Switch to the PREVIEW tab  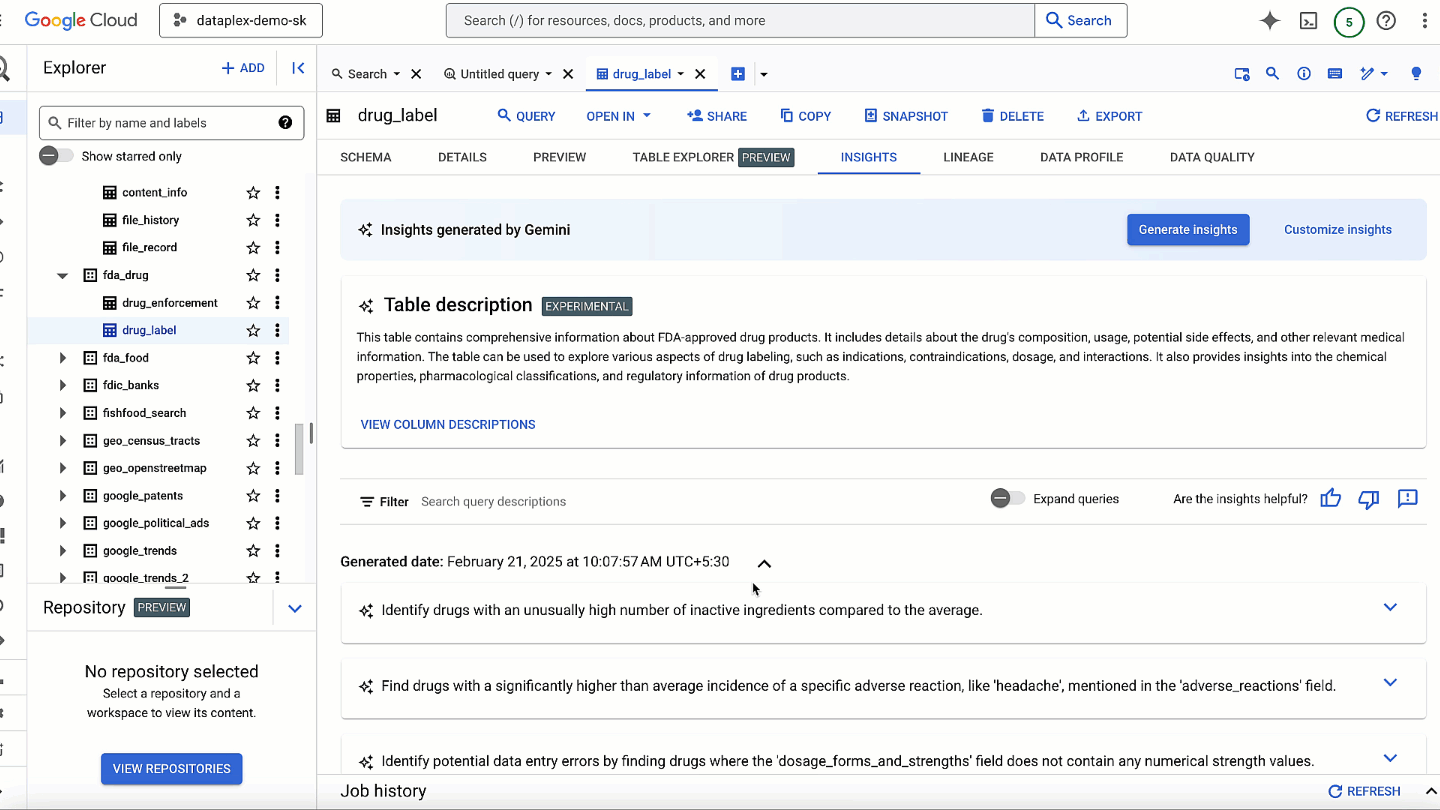[x=560, y=157]
